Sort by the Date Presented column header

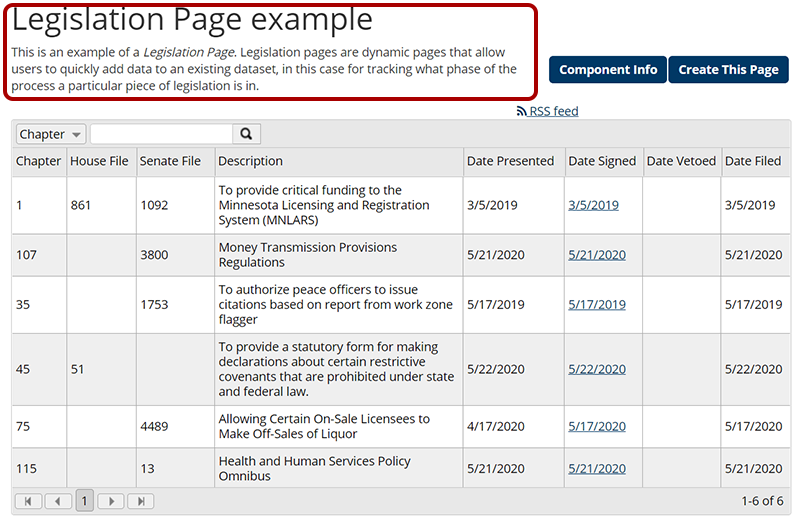tap(510, 161)
